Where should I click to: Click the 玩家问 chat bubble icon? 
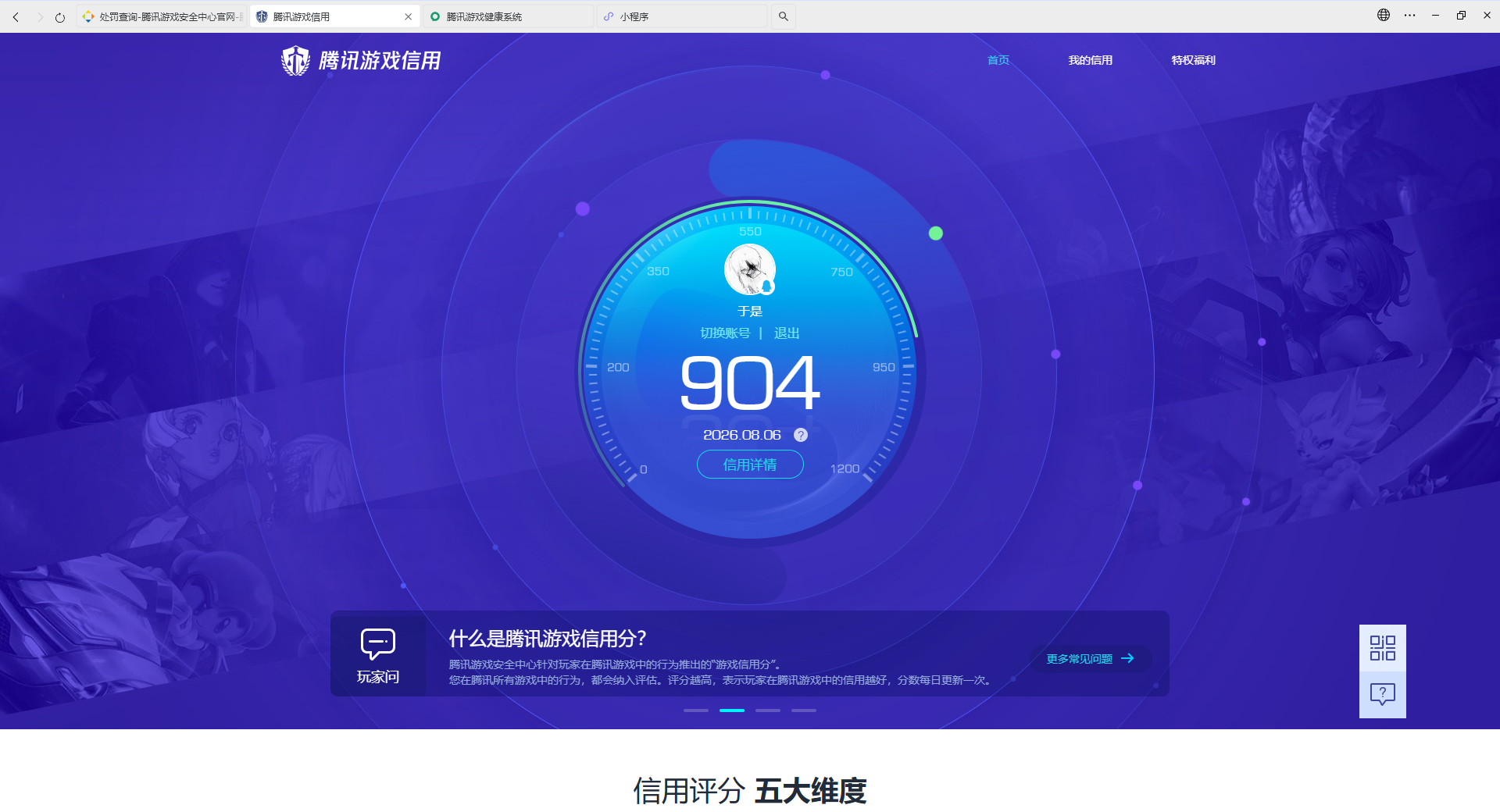coord(378,643)
